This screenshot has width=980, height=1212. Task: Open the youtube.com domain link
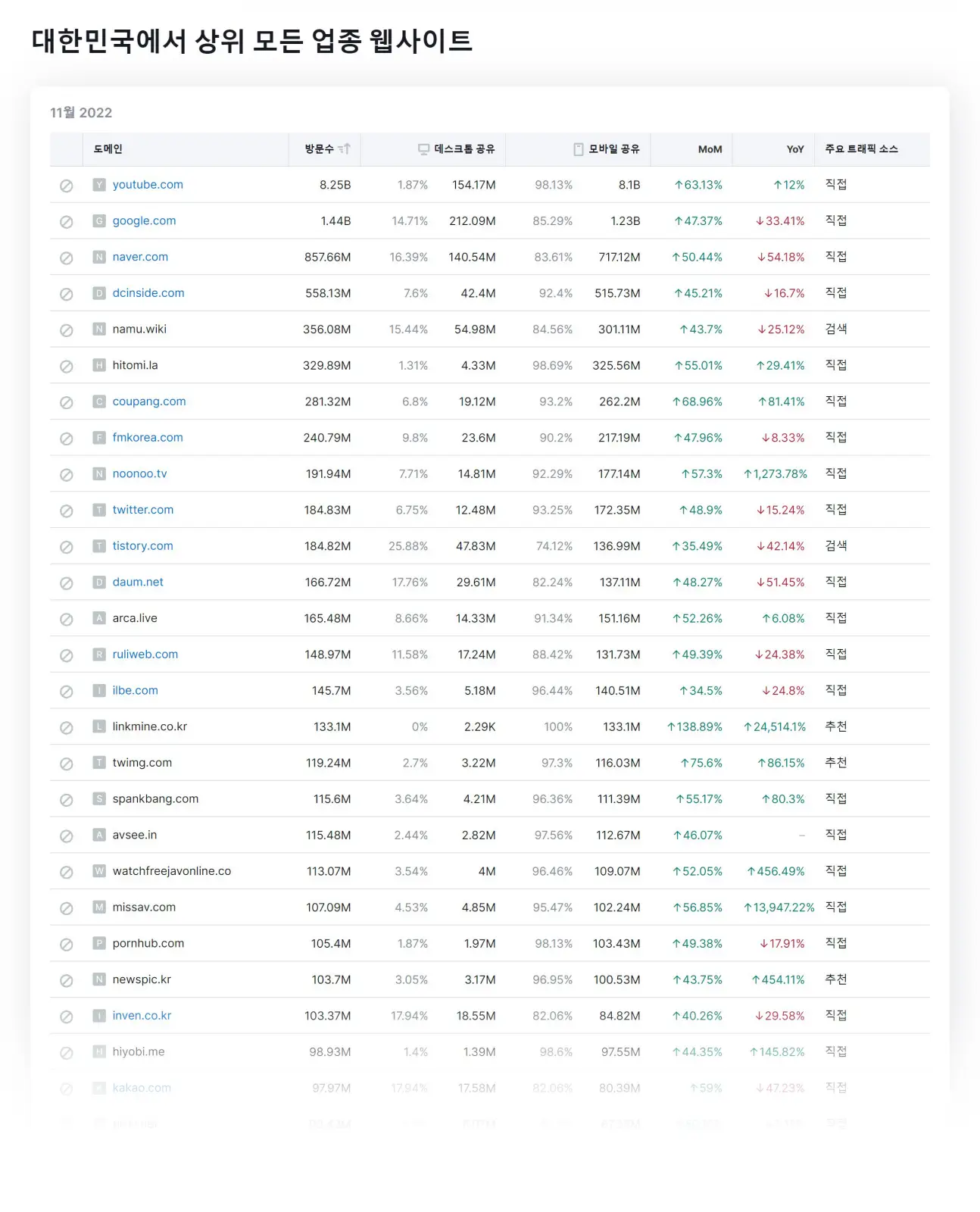point(148,185)
